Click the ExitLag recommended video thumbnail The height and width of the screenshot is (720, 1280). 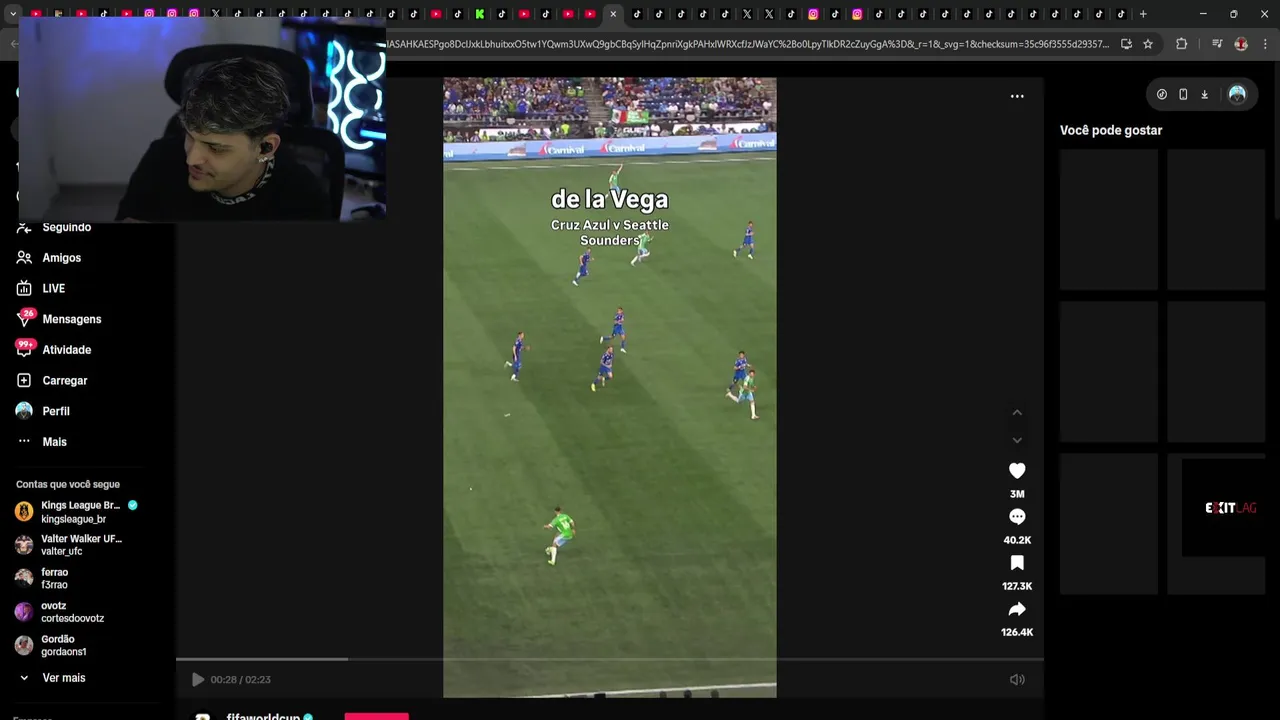[1223, 507]
